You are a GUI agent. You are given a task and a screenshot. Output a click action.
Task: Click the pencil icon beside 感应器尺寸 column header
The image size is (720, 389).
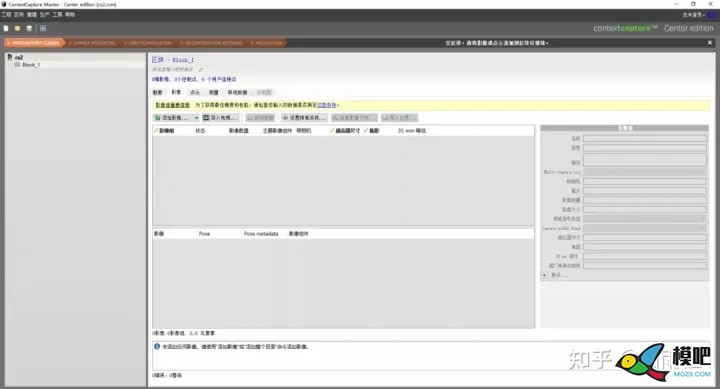tap(332, 131)
